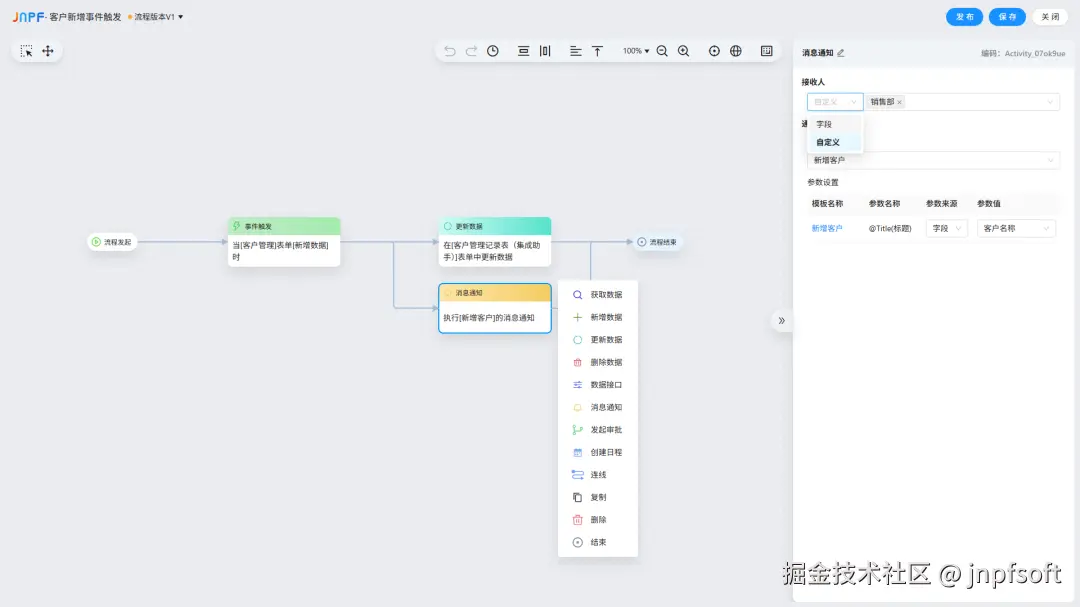Zoom in on the flow canvas
Screen dimensions: 1080x607
tap(684, 49)
